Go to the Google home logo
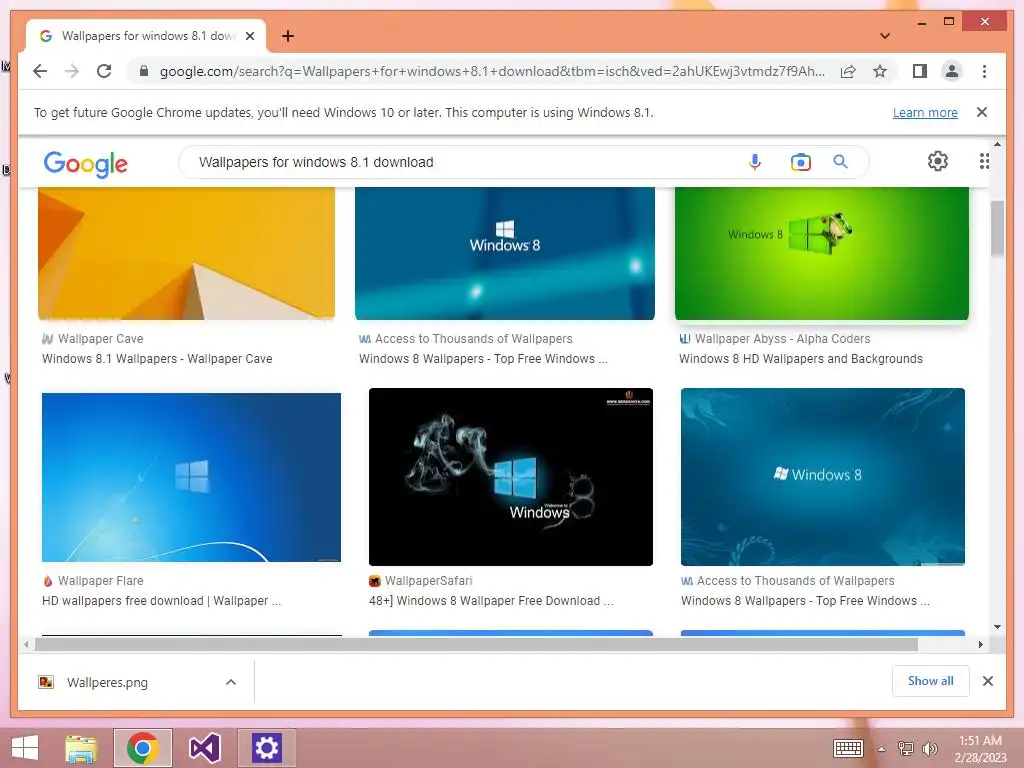Screen dimensions: 1024x768 click(x=86, y=163)
